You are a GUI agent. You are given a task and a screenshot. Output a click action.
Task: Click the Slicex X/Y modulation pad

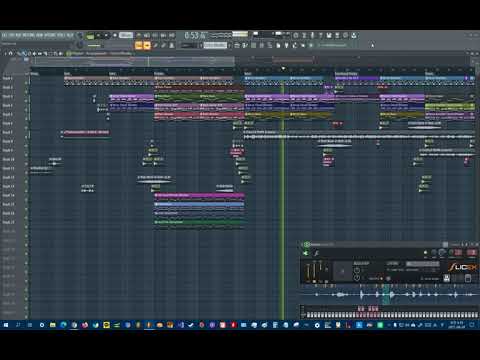pyautogui.click(x=343, y=272)
